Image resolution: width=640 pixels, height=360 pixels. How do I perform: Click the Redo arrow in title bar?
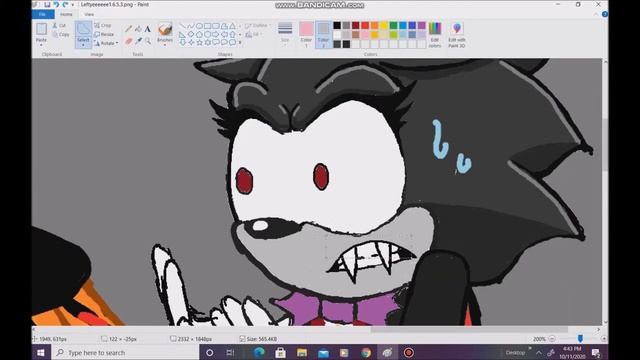click(x=65, y=4)
